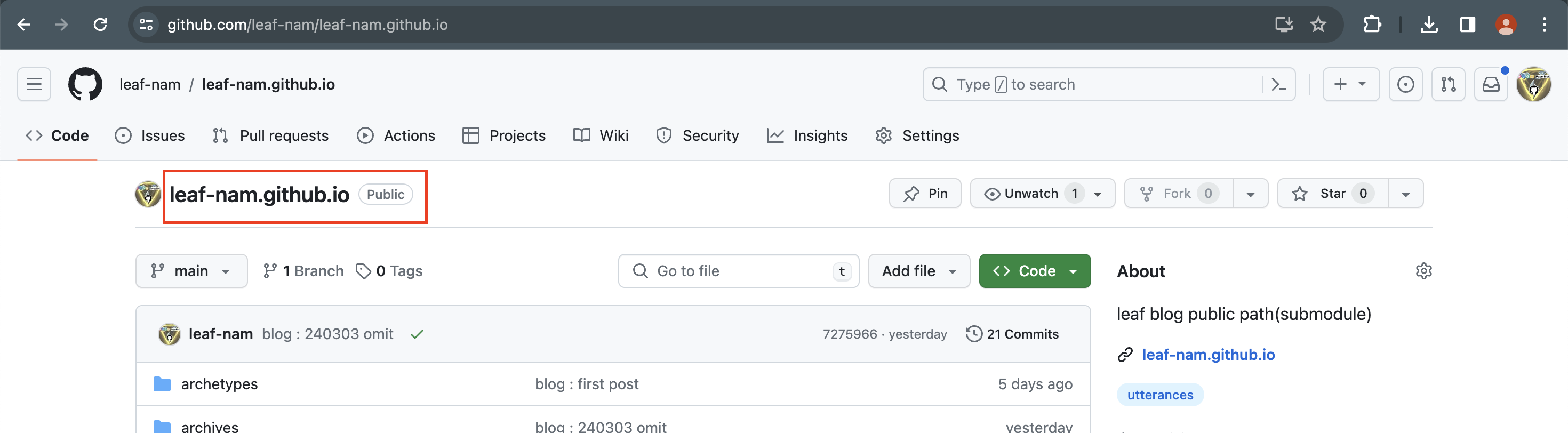Open the 21 Commits history link
The image size is (1568, 433).
pos(1012,334)
